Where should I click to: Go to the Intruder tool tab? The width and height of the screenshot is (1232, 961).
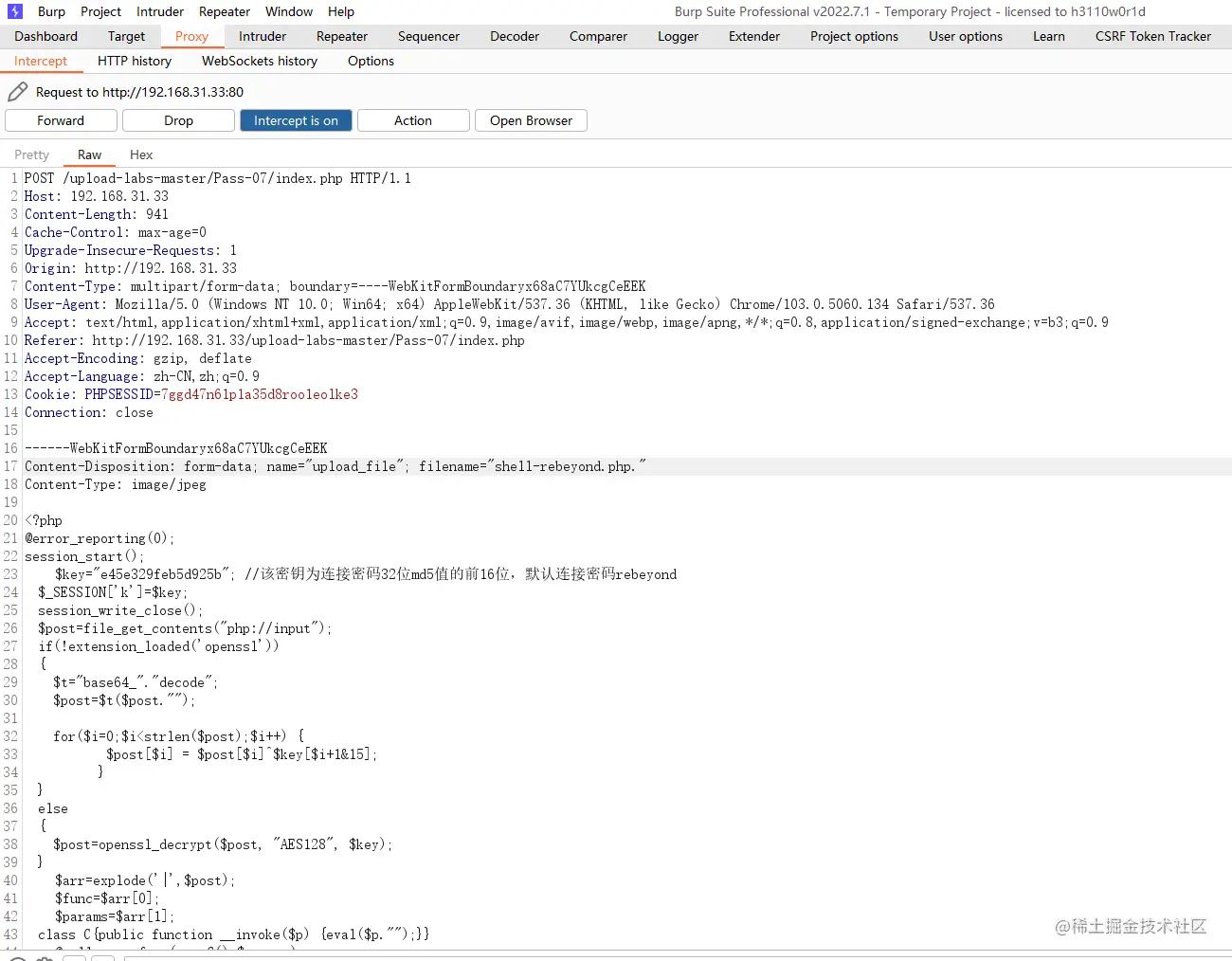point(263,36)
